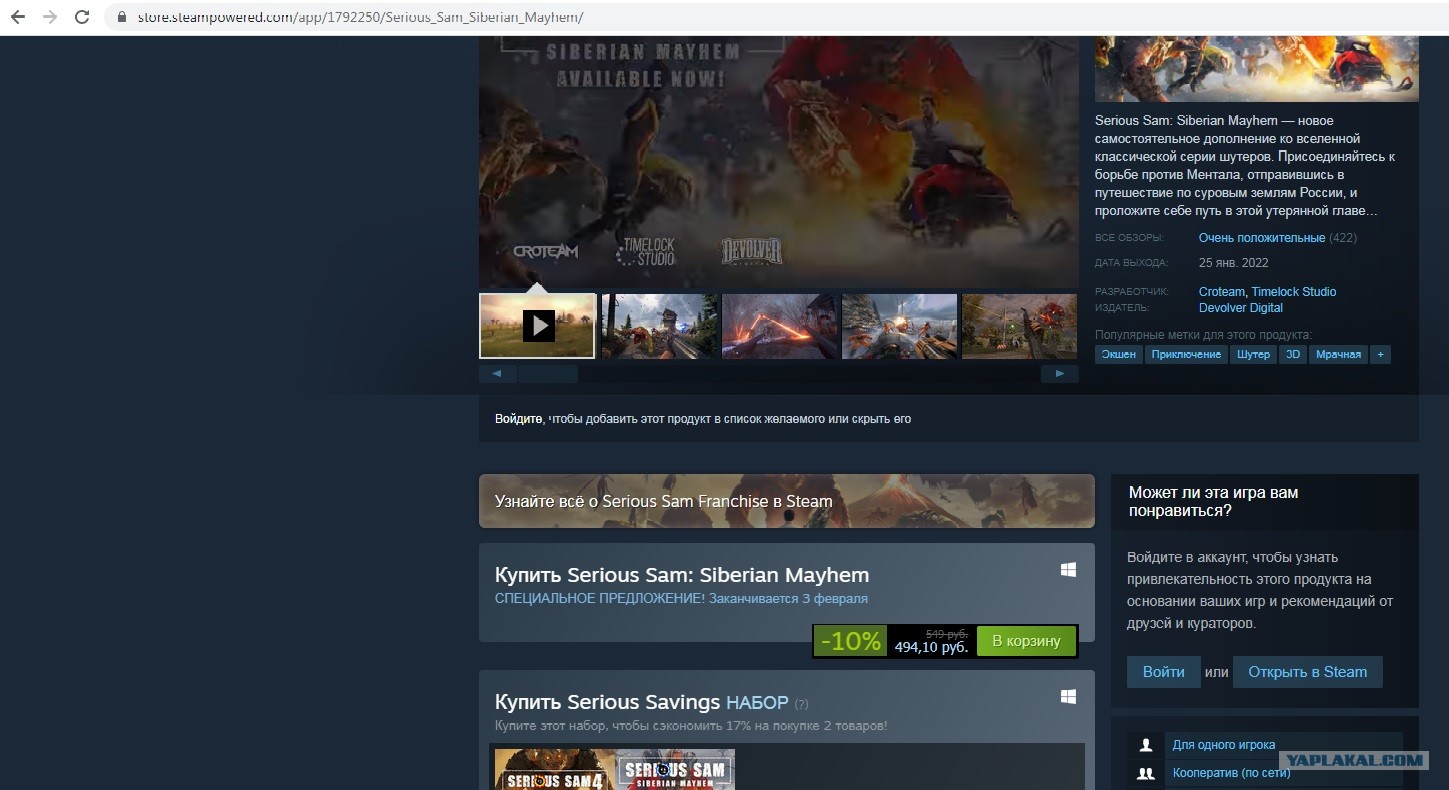This screenshot has height=790, width=1449.
Task: Open the 'Купить Serious Savings НАБОР' bundle title
Action: click(642, 702)
